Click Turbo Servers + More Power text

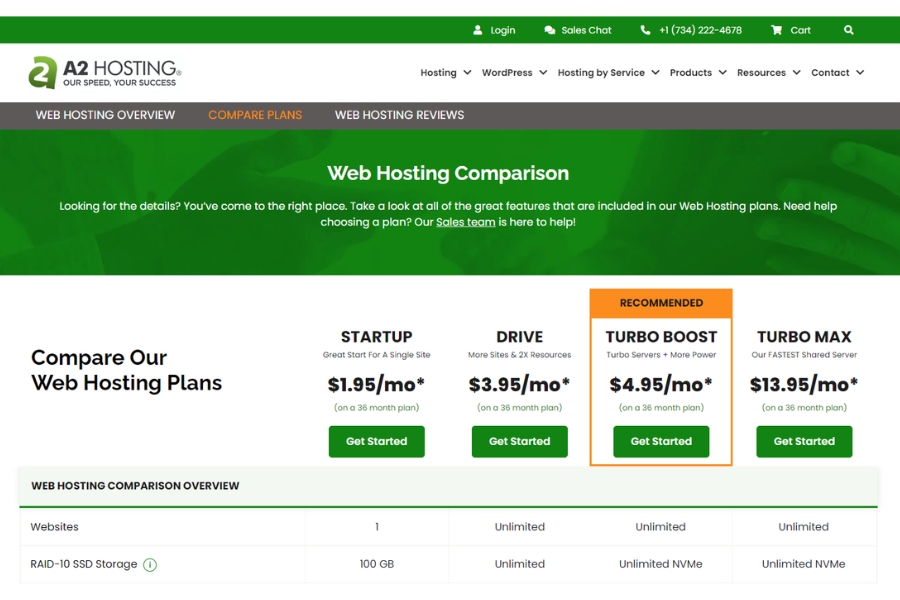pos(661,355)
